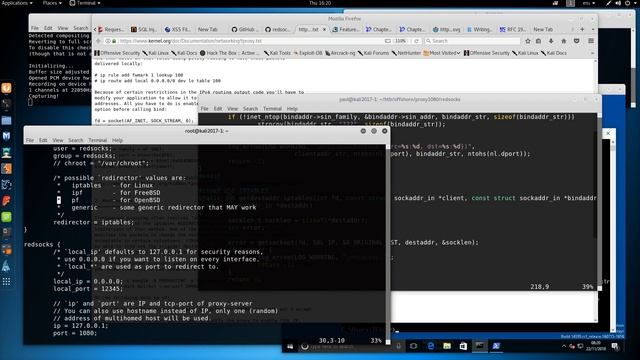Bookmark this page with star icon

528,41
